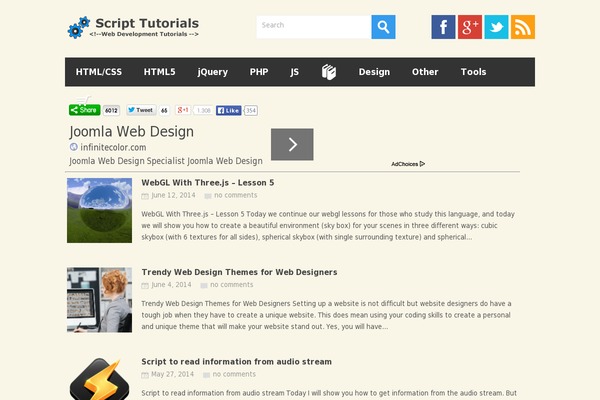
Task: Click the WebGL sphere thumbnail
Action: (99, 210)
